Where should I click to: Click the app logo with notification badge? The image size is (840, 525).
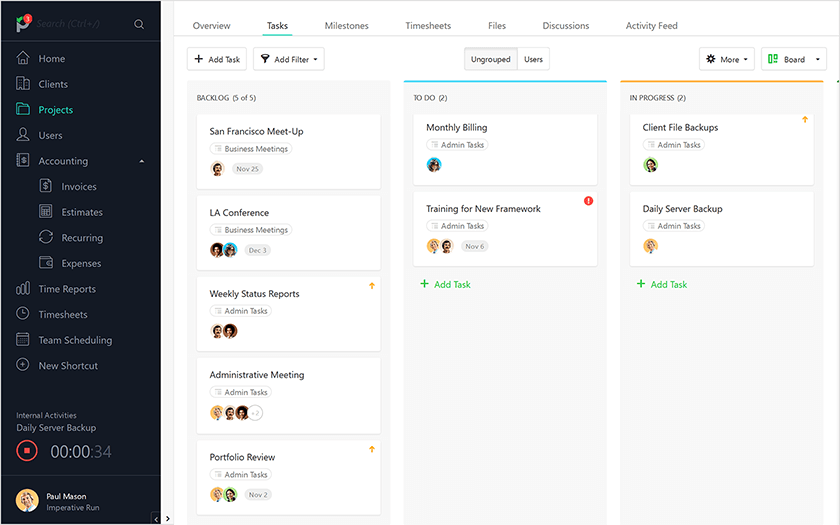coord(24,23)
